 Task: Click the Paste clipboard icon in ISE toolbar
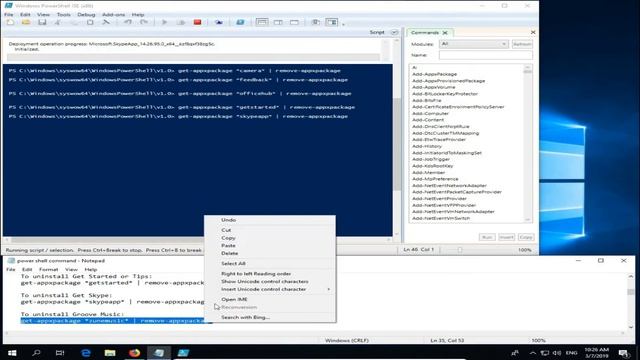coord(90,22)
